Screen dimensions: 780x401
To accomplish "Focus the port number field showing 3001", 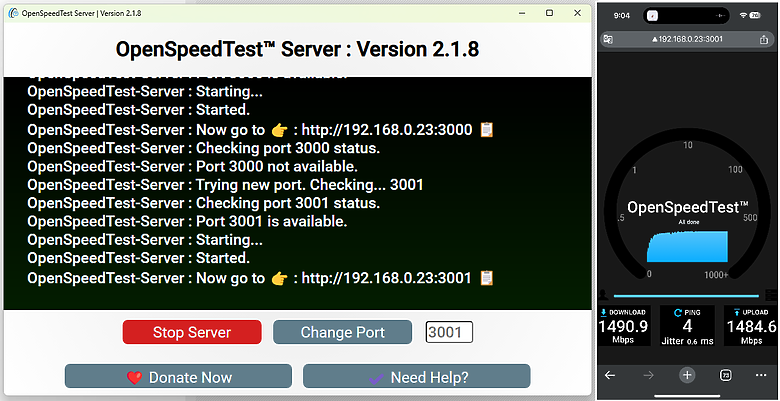I will 449,332.
